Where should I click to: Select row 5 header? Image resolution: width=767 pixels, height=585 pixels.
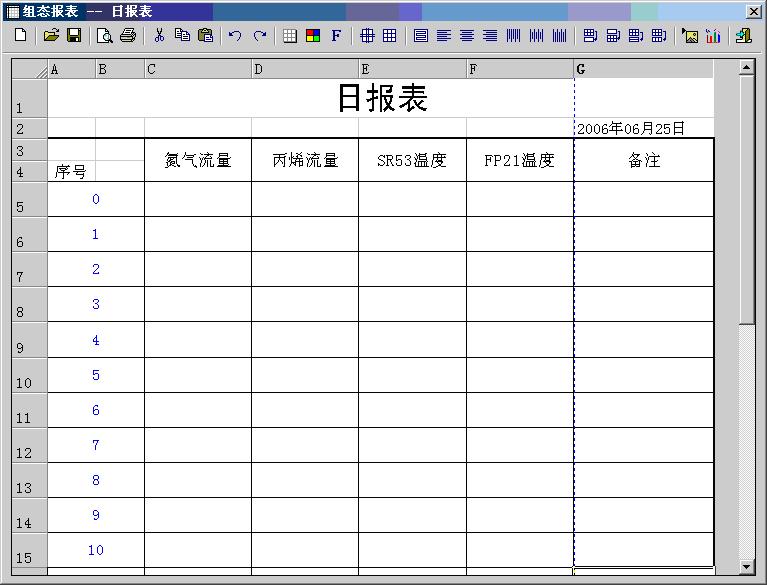(24, 199)
